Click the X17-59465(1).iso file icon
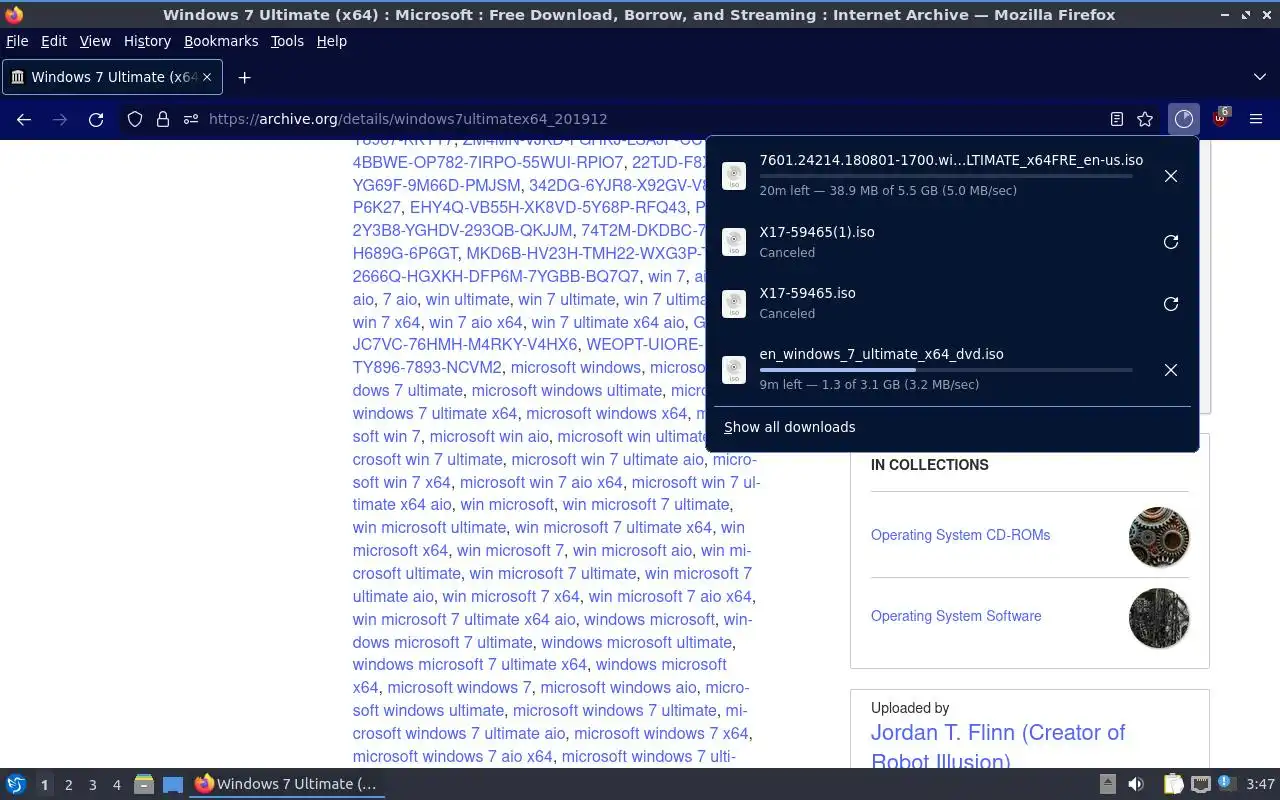Screen dimensions: 1280x800 point(734,242)
